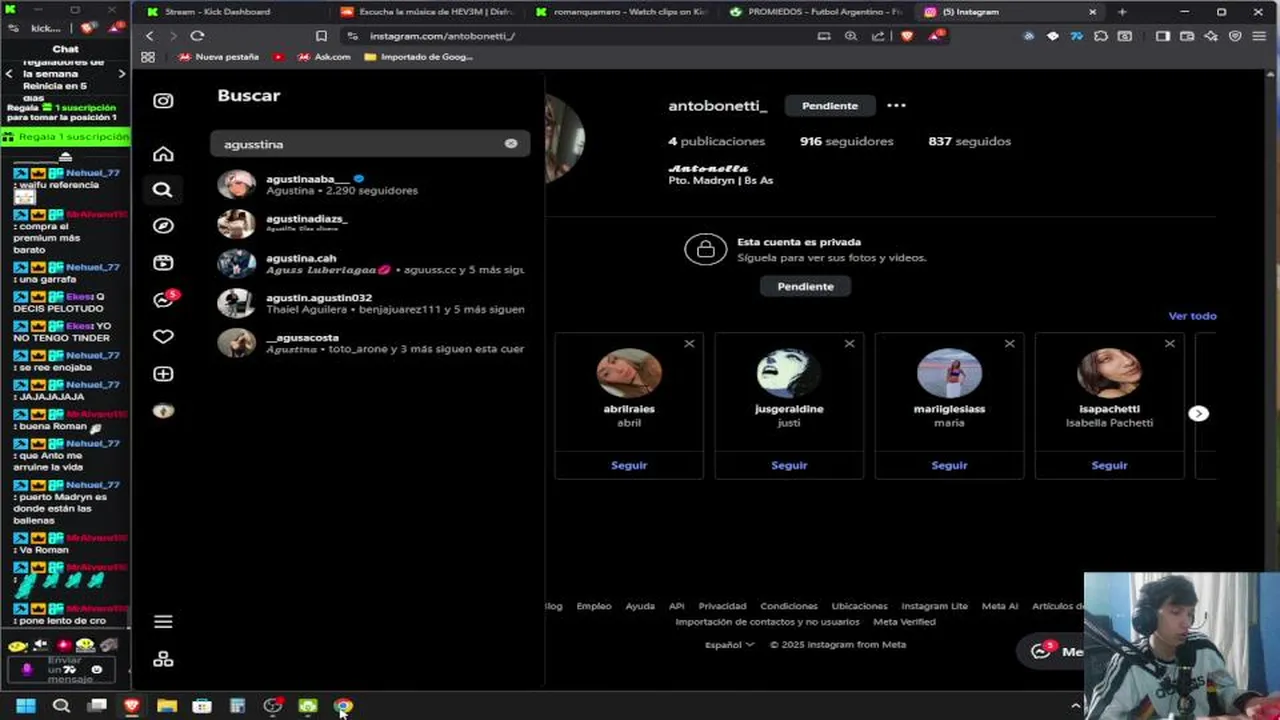Click Brave Shields lion icon
Viewport: 1280px width, 720px height.
[907, 36]
